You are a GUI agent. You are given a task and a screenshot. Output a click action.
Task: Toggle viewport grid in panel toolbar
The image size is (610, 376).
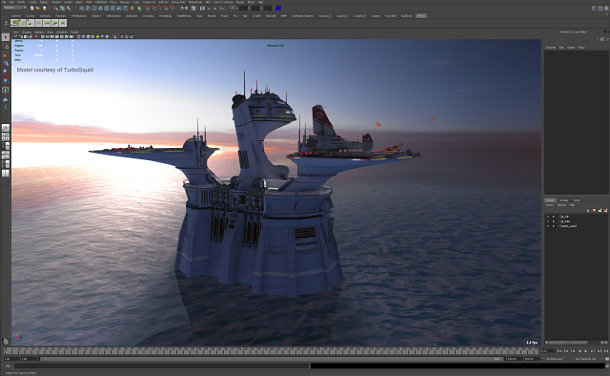[x=43, y=37]
